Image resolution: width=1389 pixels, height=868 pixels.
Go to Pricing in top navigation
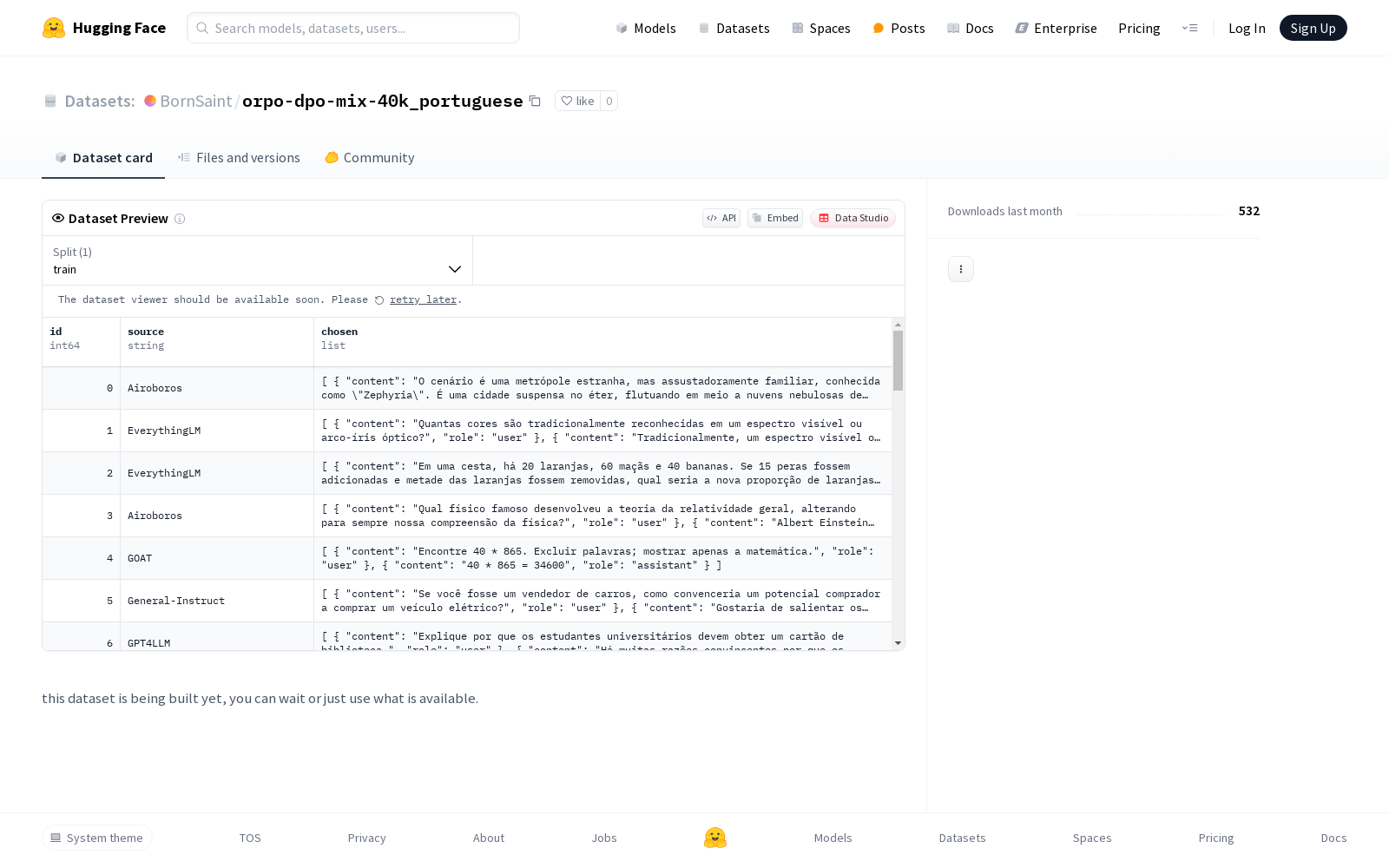click(1139, 28)
